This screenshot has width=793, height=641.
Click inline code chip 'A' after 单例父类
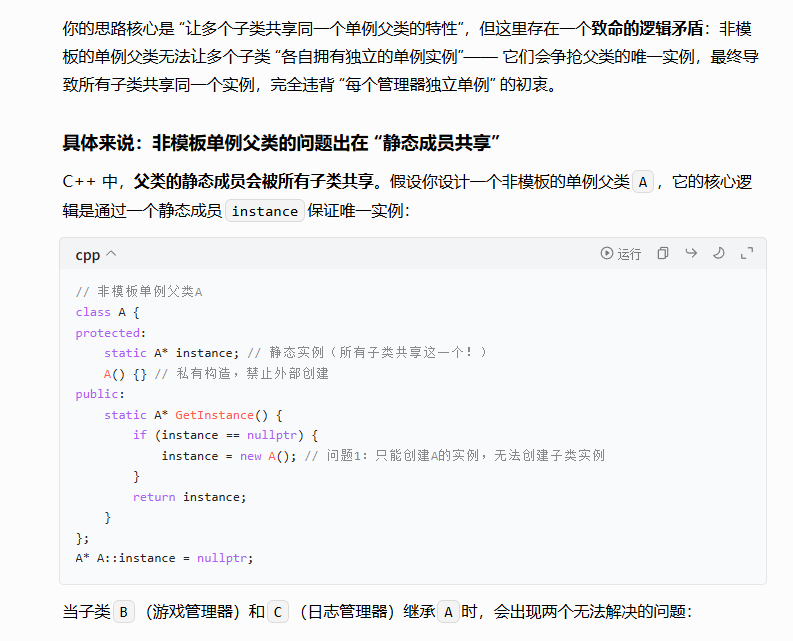[644, 182]
